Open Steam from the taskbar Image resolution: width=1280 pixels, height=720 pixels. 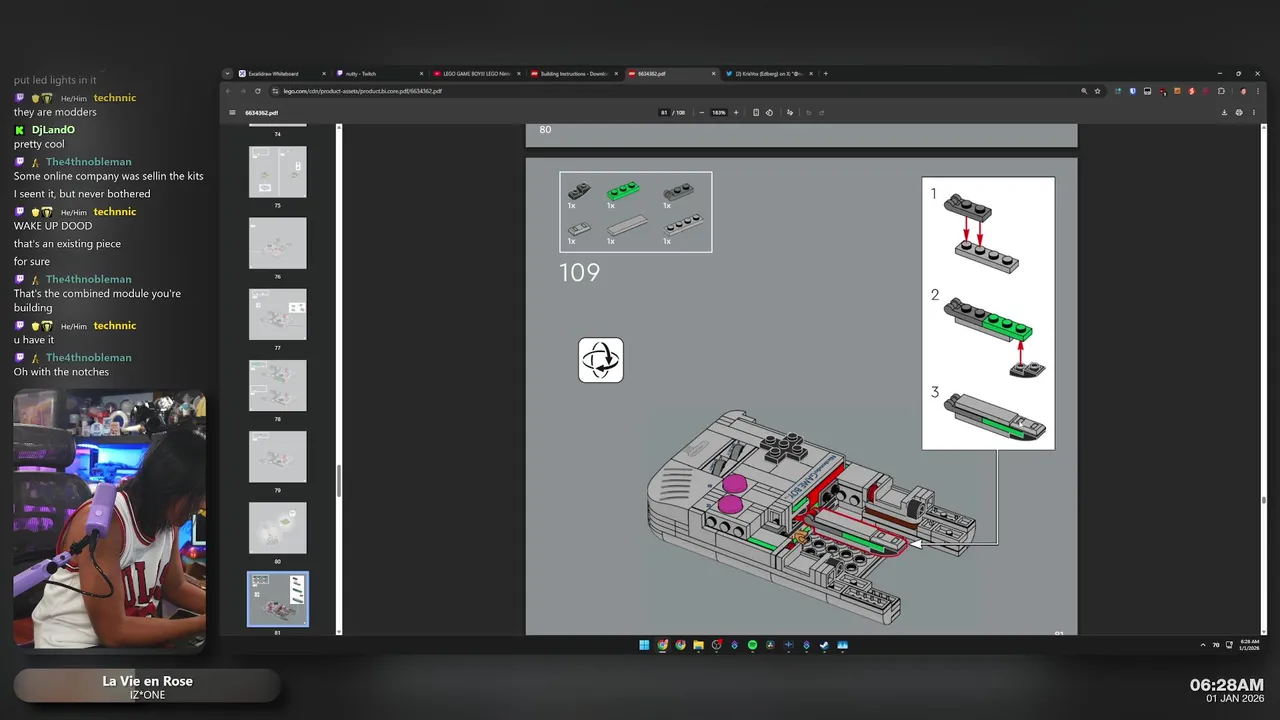824,645
